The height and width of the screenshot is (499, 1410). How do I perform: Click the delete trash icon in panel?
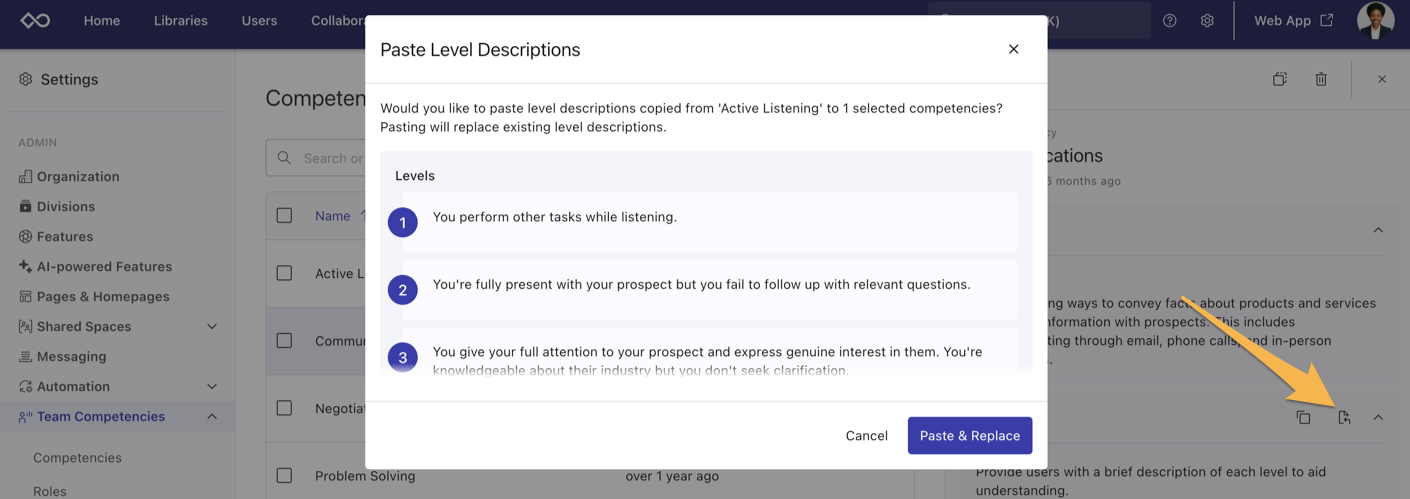coord(1321,79)
